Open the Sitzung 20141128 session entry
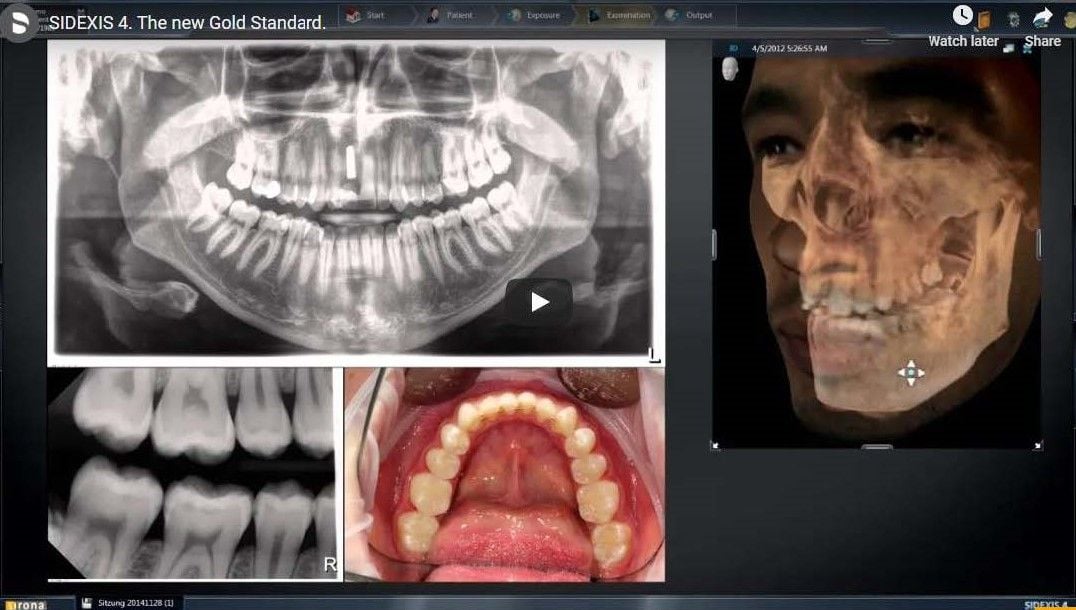This screenshot has height=610, width=1076. coord(136,602)
